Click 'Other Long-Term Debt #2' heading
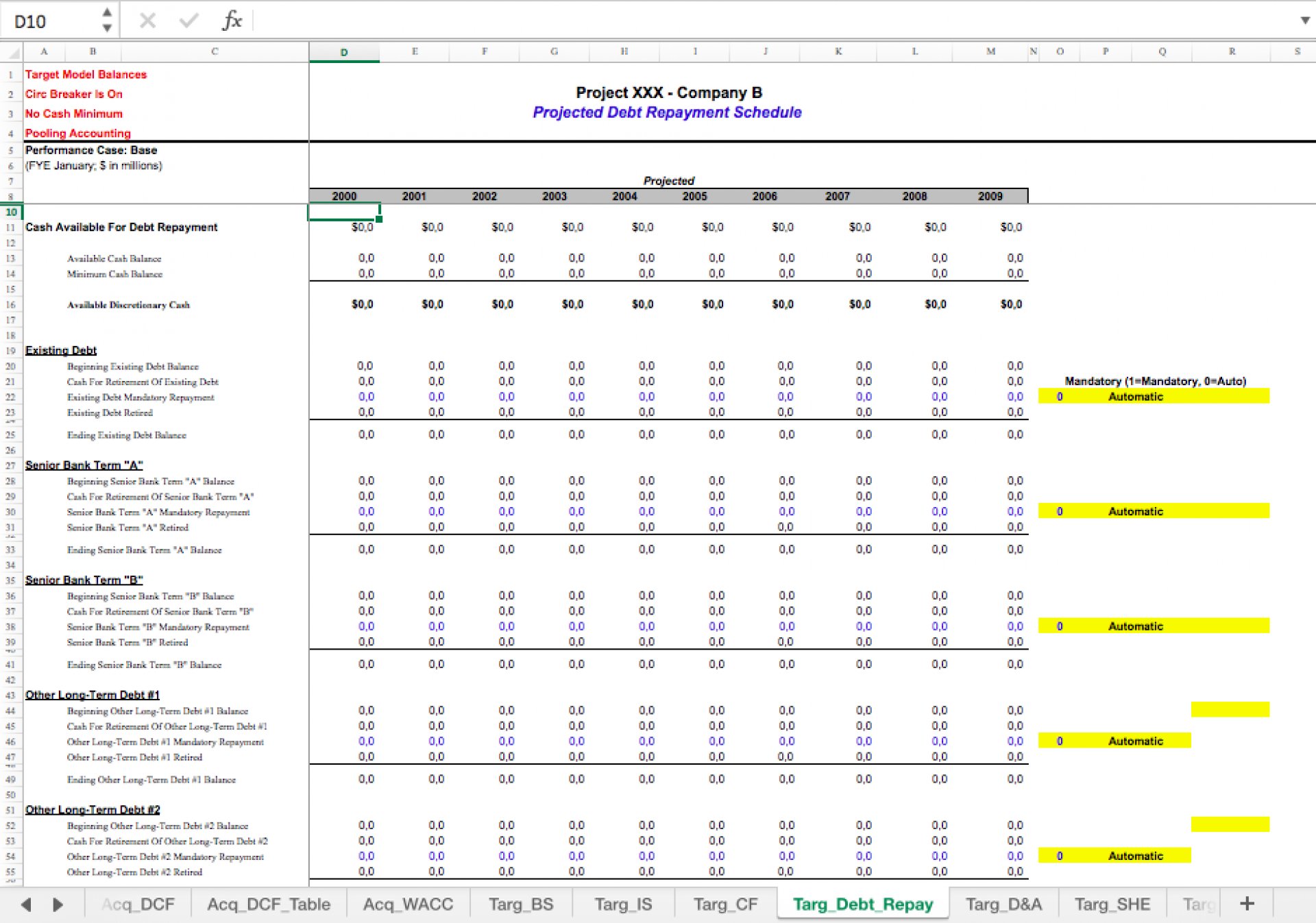Image resolution: width=1316 pixels, height=923 pixels. tap(93, 810)
